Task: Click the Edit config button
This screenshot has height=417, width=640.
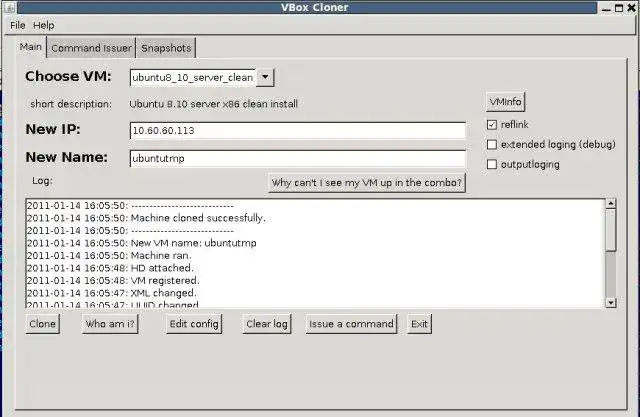Action: pos(194,324)
